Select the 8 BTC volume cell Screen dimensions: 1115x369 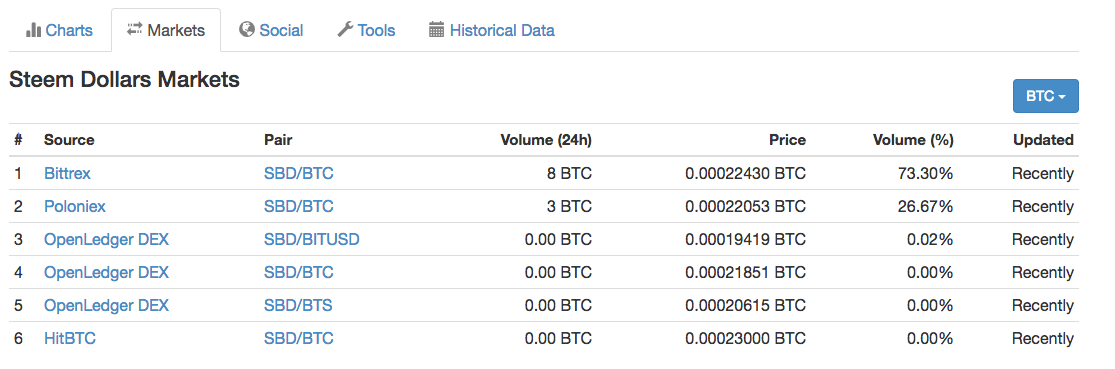click(570, 173)
